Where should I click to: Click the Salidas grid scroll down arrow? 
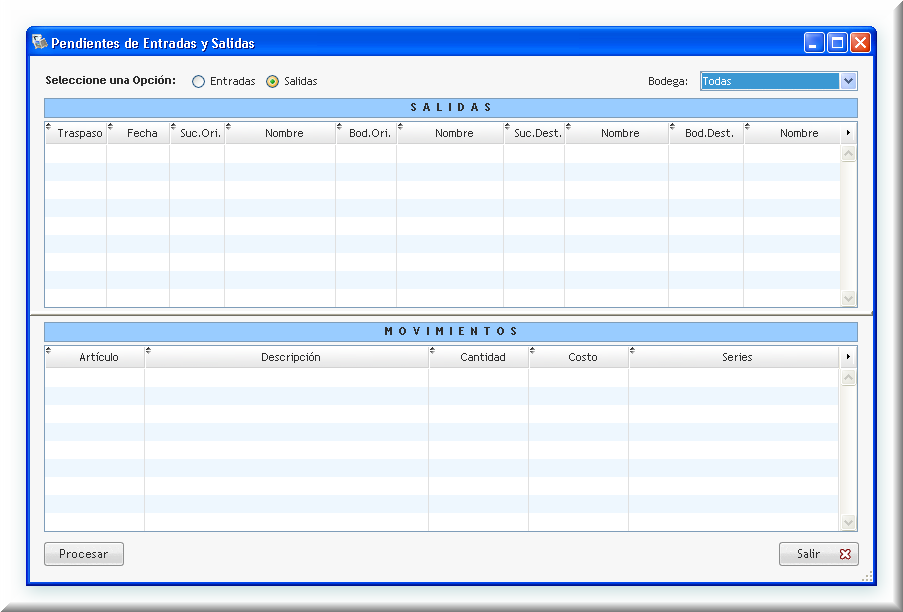pyautogui.click(x=848, y=298)
